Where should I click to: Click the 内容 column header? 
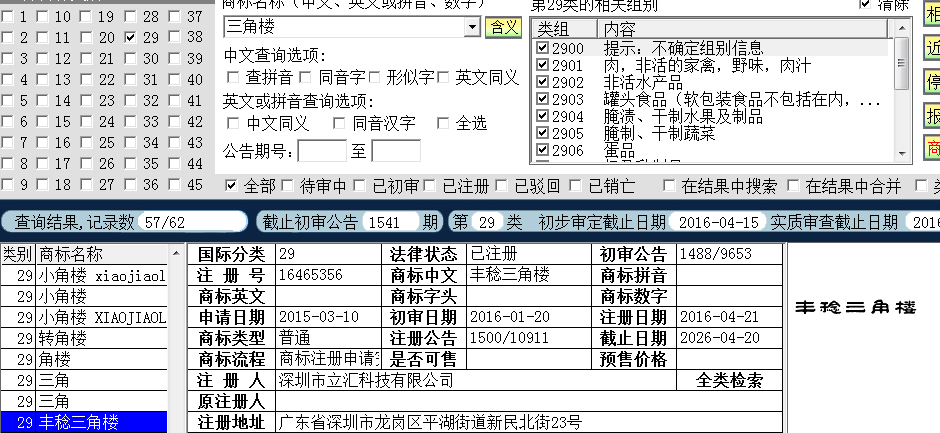point(742,29)
